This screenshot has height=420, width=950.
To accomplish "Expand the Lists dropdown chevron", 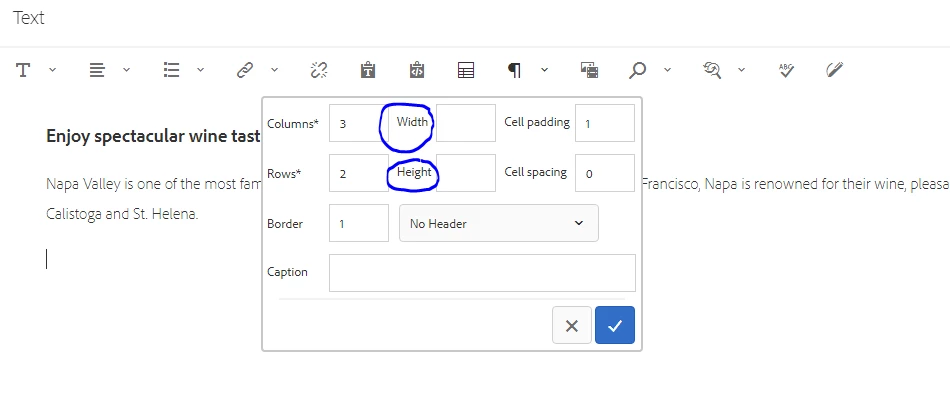I will pyautogui.click(x=201, y=70).
